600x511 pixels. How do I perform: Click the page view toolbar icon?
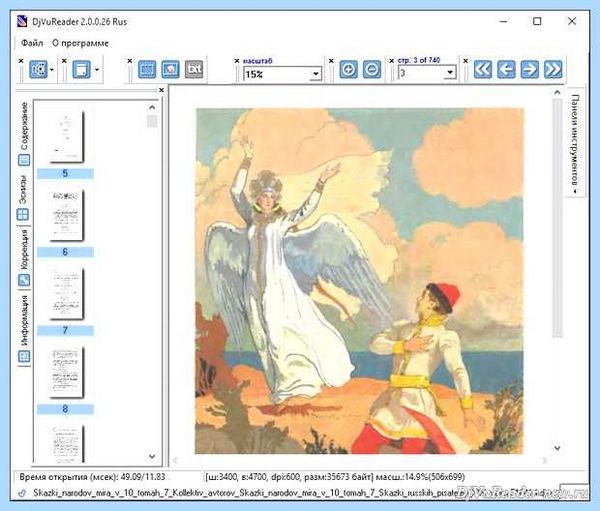coord(81,69)
